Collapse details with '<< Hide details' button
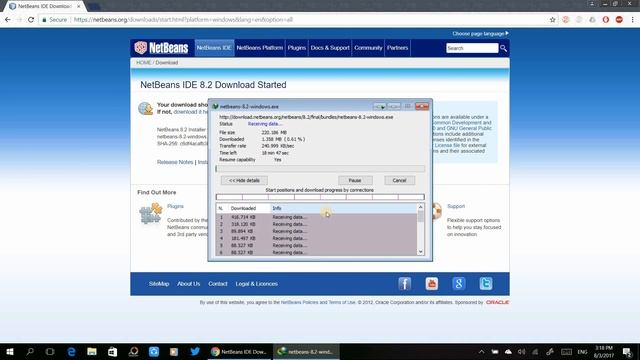640x360 pixels. (x=244, y=180)
